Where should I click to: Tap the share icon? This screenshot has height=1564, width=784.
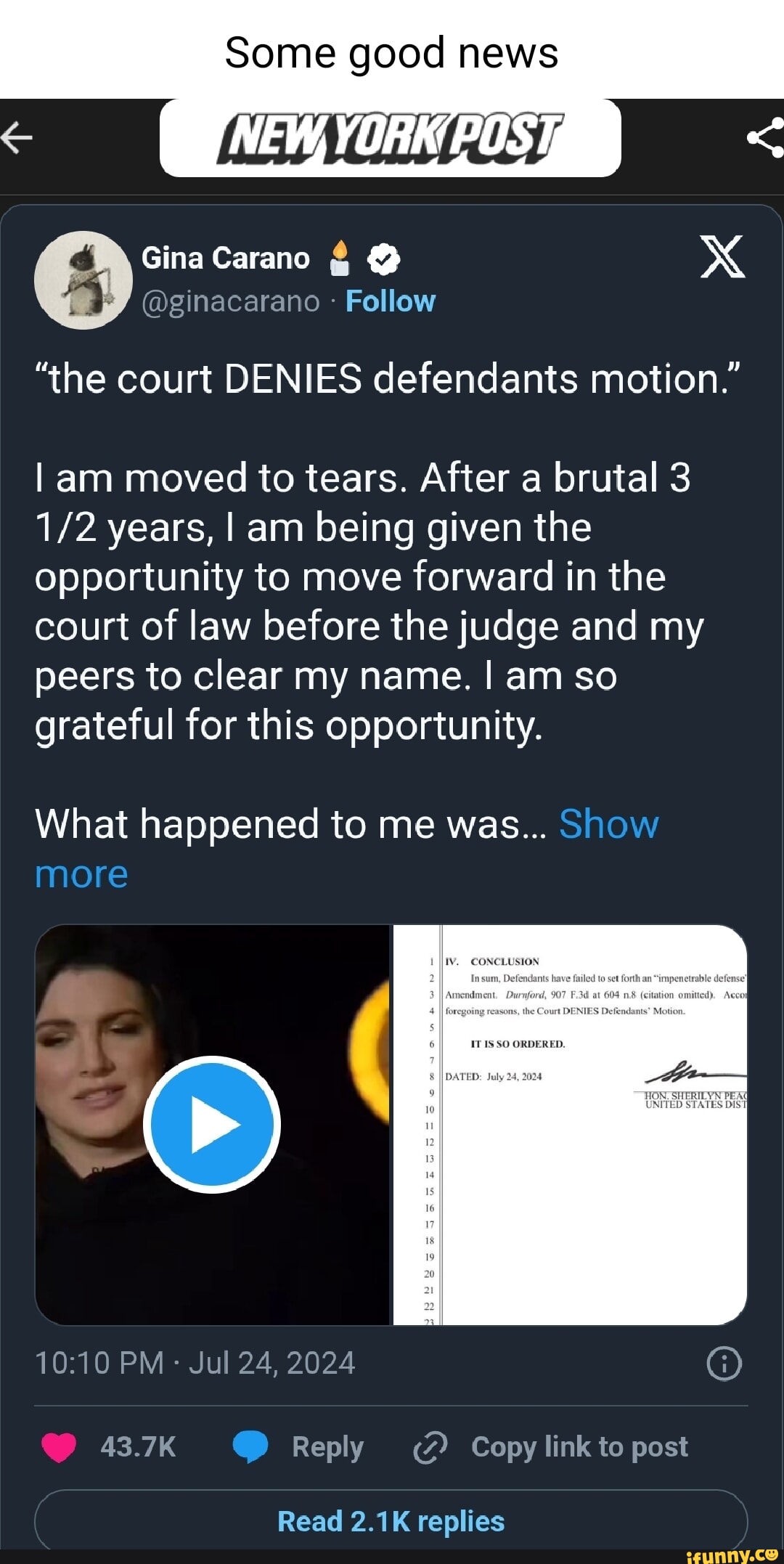(x=767, y=137)
